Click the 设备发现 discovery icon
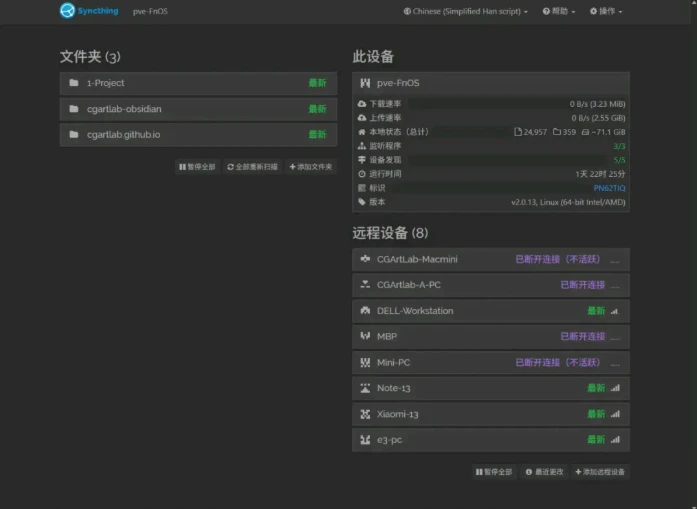This screenshot has width=697, height=509. click(x=362, y=160)
